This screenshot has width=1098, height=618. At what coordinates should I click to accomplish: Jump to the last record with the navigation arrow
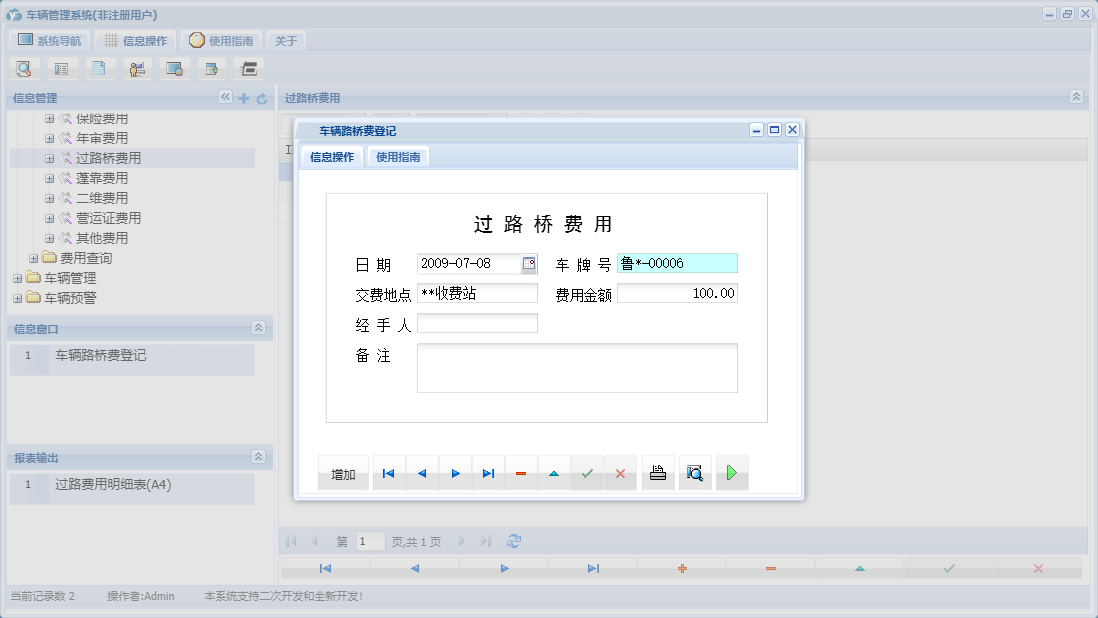[488, 472]
